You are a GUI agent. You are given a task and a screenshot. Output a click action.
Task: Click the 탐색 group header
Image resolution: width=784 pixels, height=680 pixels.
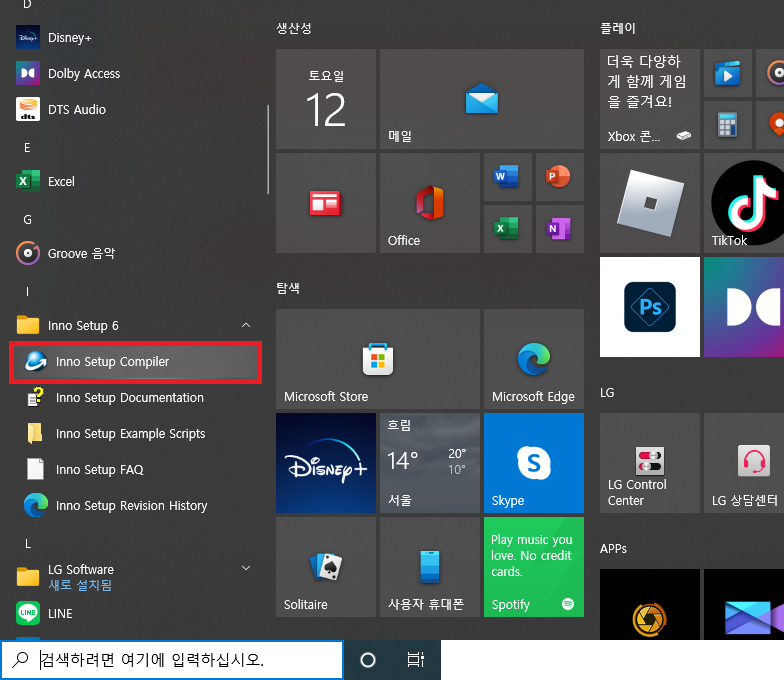click(x=288, y=288)
